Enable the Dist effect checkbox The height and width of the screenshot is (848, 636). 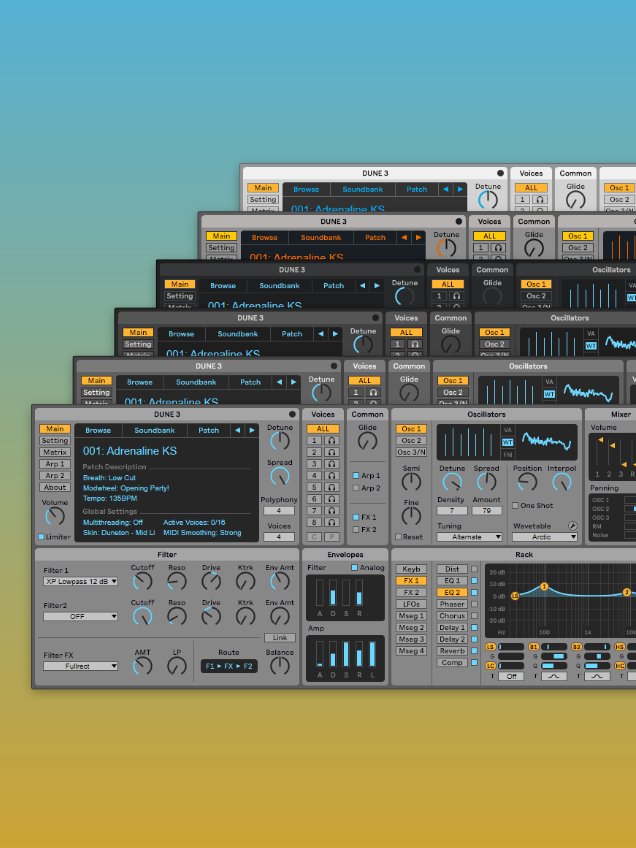[474, 569]
